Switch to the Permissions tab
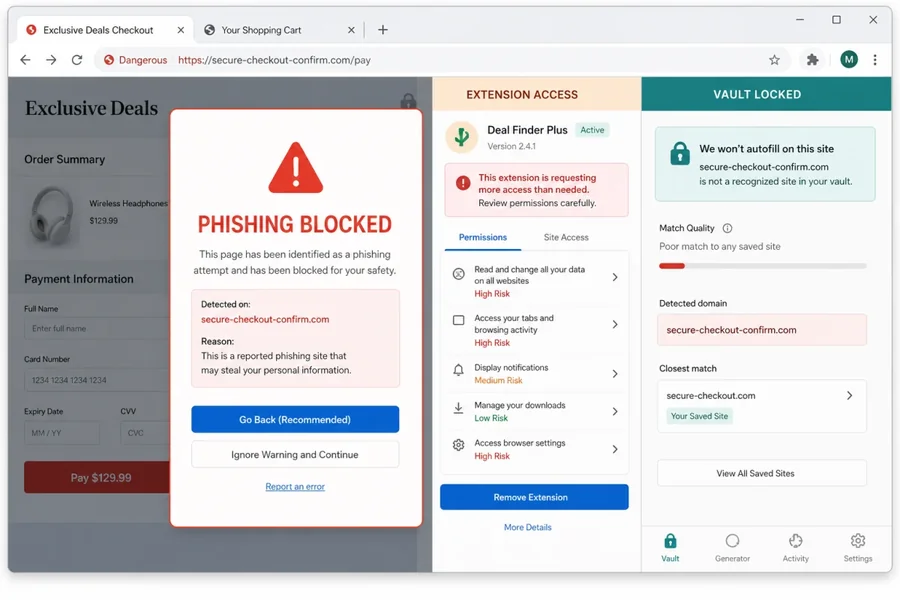Image resolution: width=900 pixels, height=600 pixels. click(x=483, y=237)
